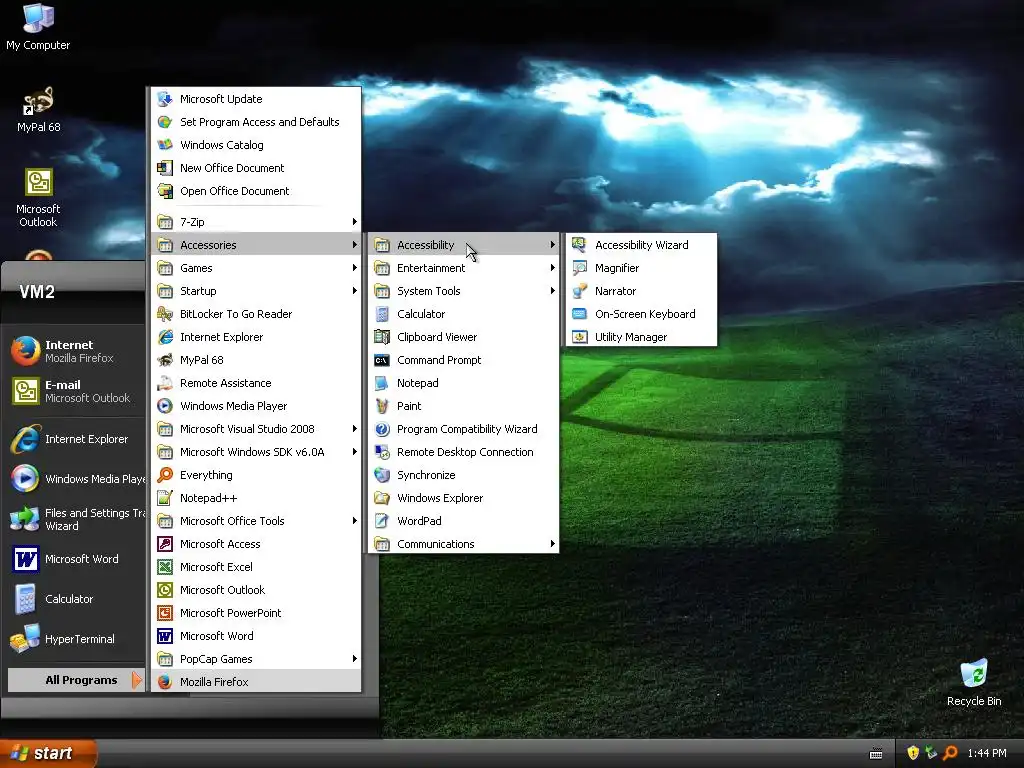Click the Start button
1024x768 pixels.
[x=48, y=753]
